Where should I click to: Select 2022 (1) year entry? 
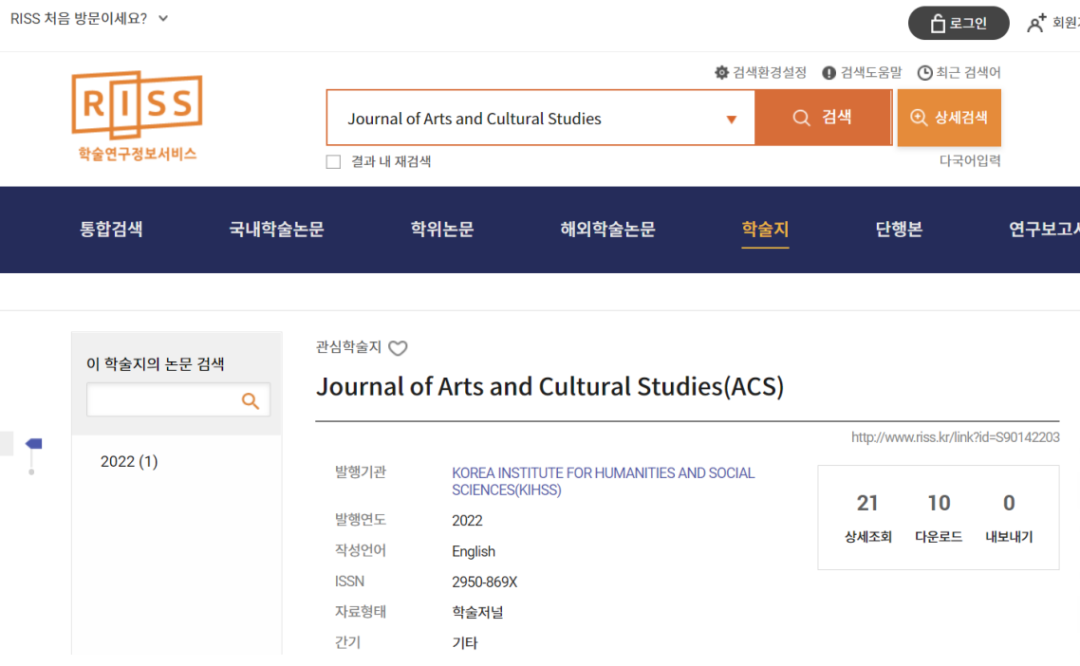pyautogui.click(x=129, y=461)
